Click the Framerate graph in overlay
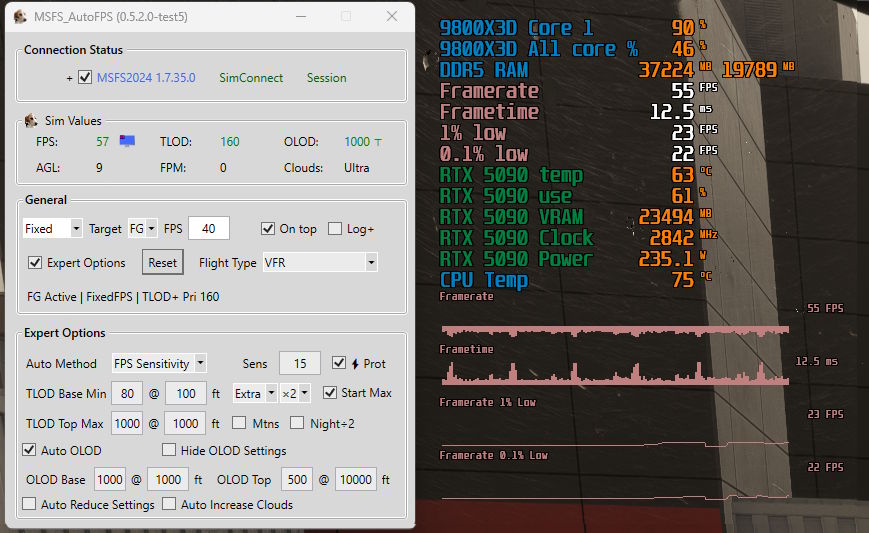Viewport: 869px width, 533px height. pyautogui.click(x=615, y=331)
